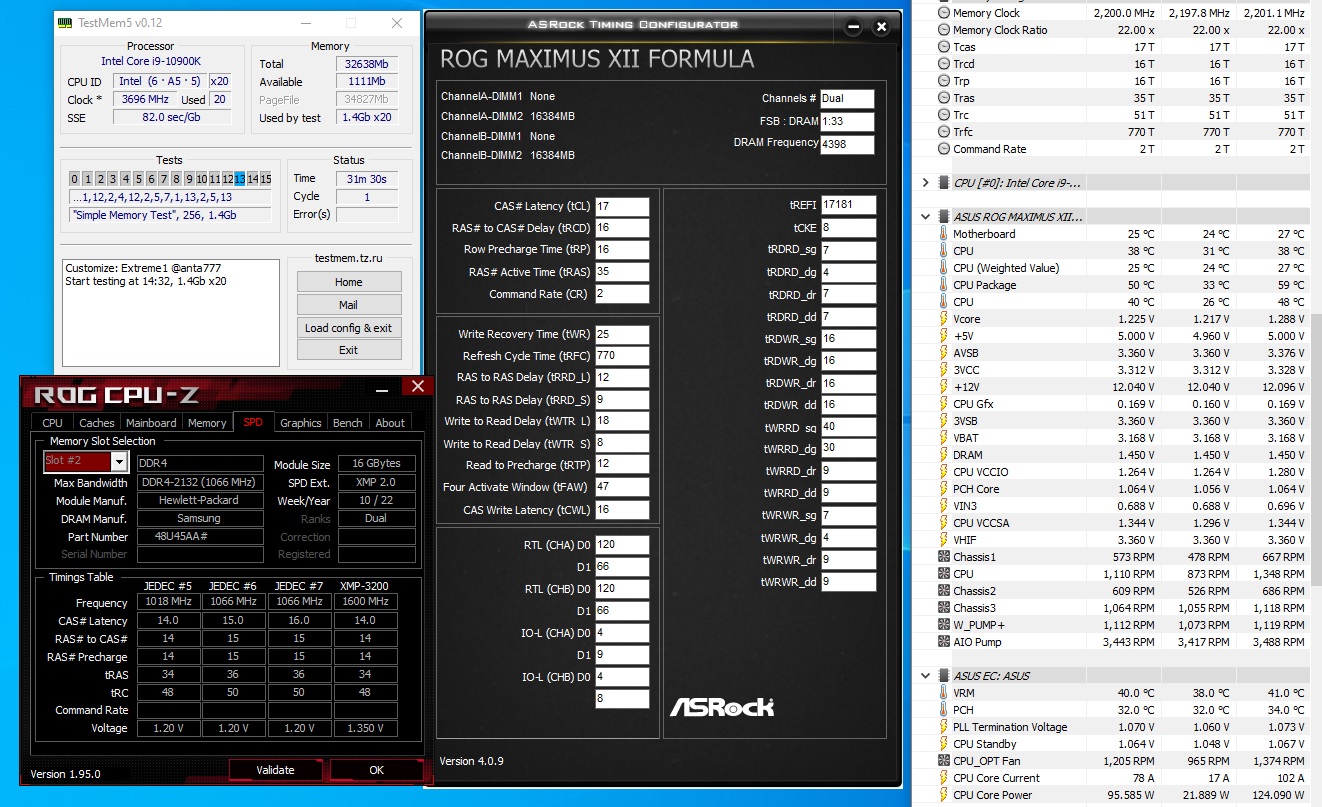This screenshot has width=1322, height=807.
Task: Click the Exit button in TestMem5
Action: click(349, 350)
